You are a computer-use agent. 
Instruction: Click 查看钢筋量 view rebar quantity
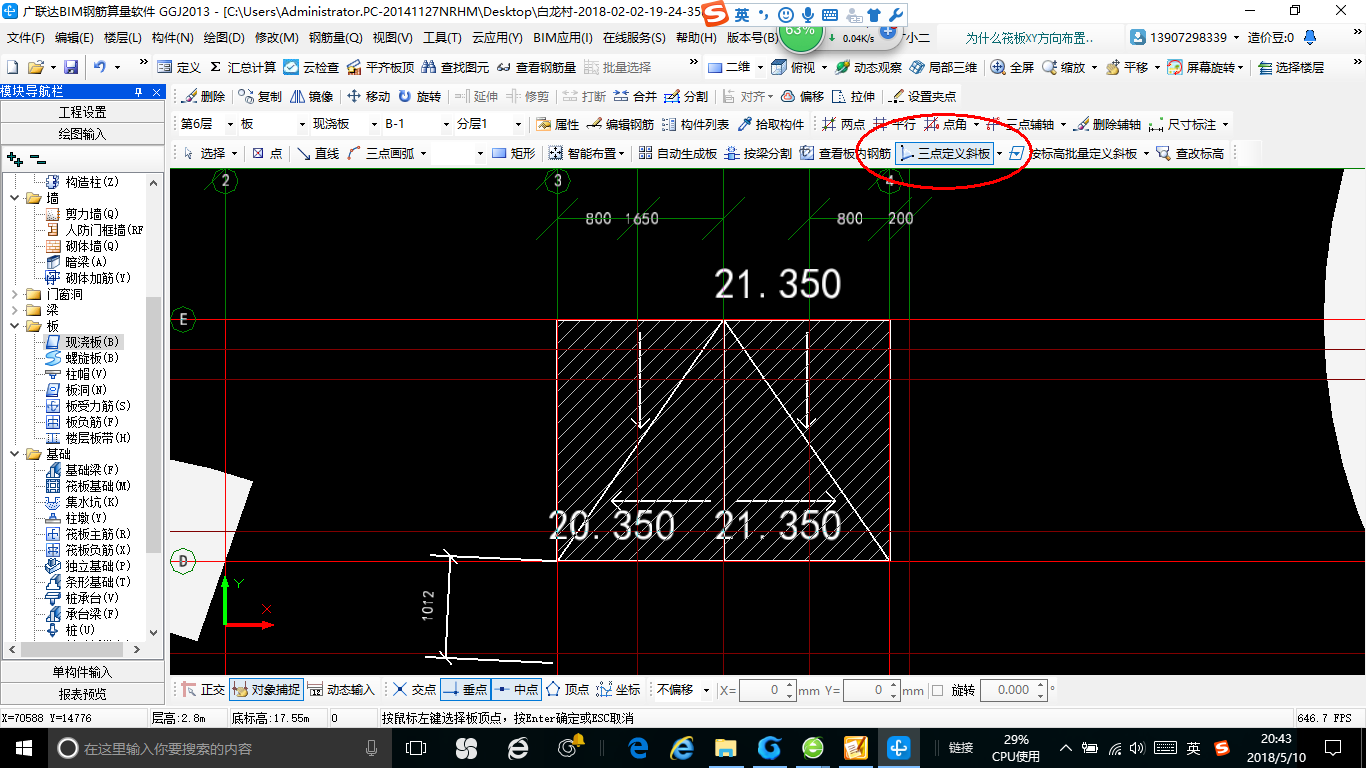(x=536, y=67)
